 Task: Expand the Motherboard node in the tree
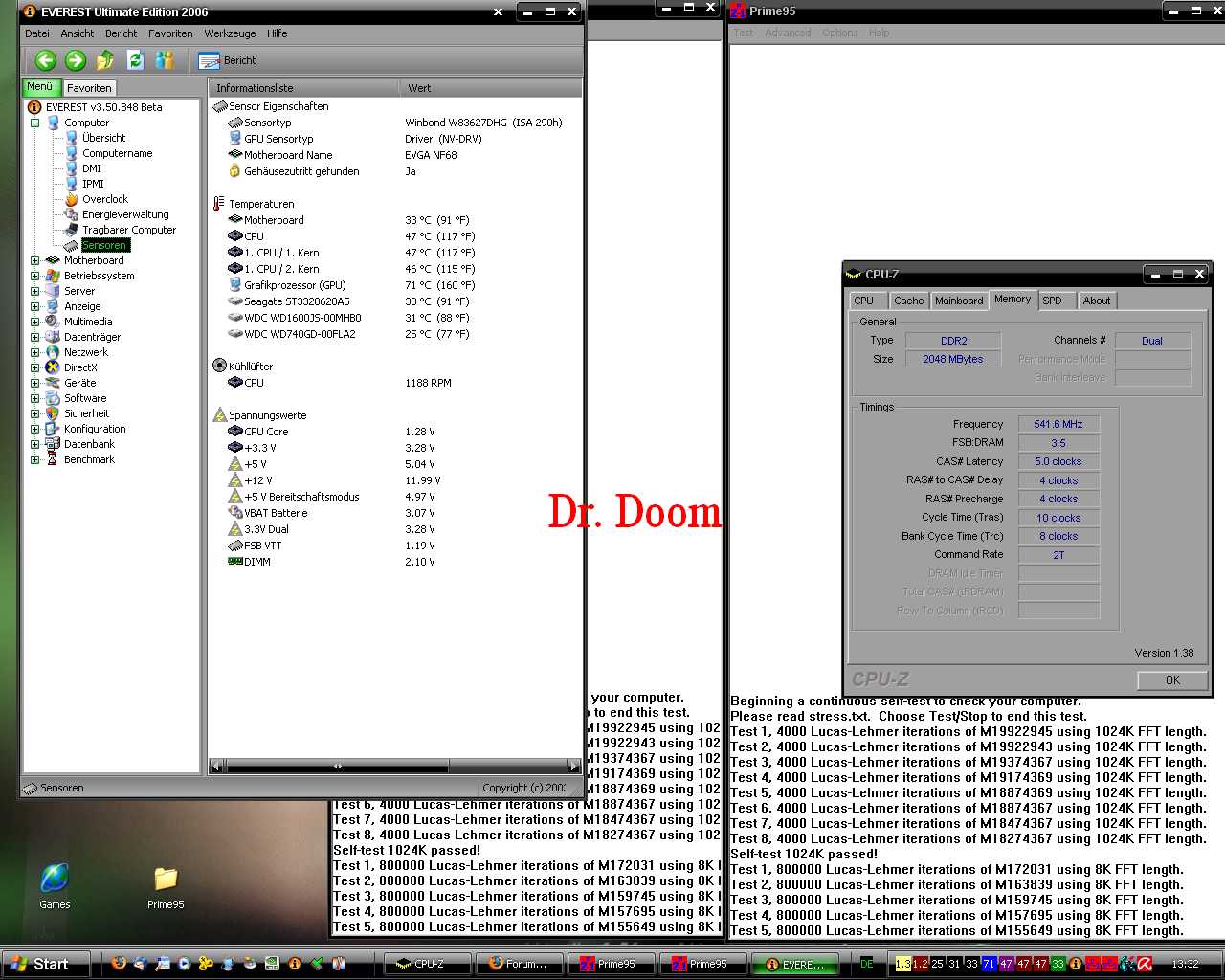coord(34,260)
